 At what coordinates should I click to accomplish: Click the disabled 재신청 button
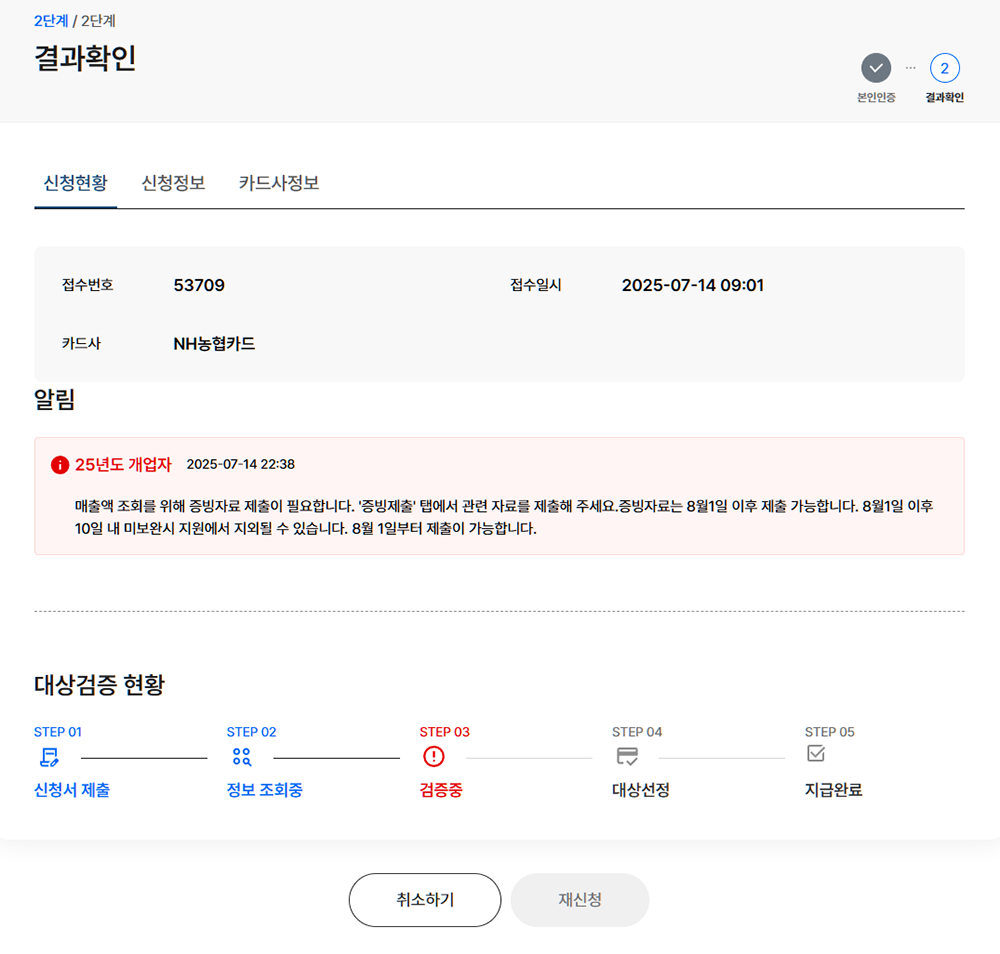[579, 900]
